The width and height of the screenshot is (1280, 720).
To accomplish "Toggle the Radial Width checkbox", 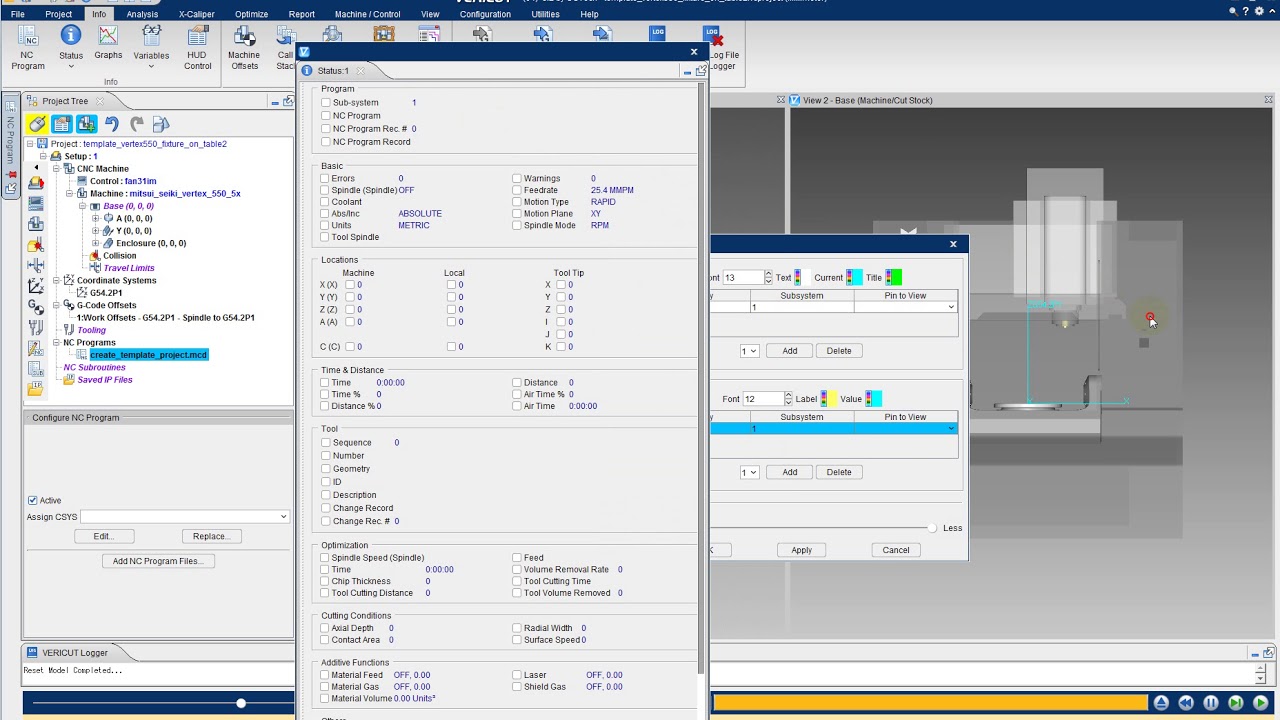I will 517,629.
